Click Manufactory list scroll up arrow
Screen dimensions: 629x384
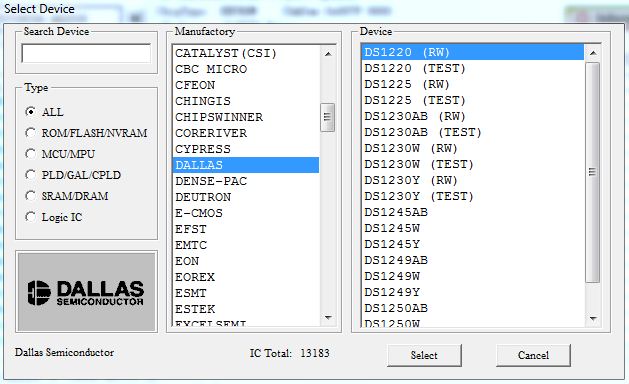coord(328,54)
